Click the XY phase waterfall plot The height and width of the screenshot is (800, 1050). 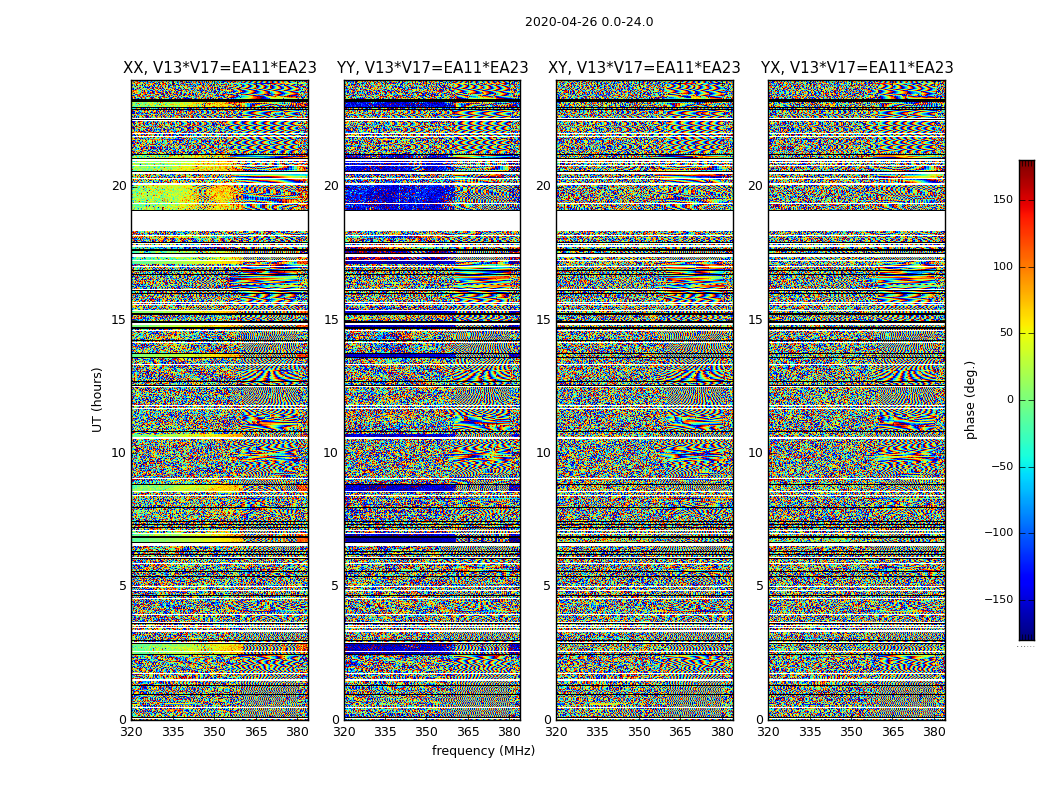pyautogui.click(x=645, y=400)
